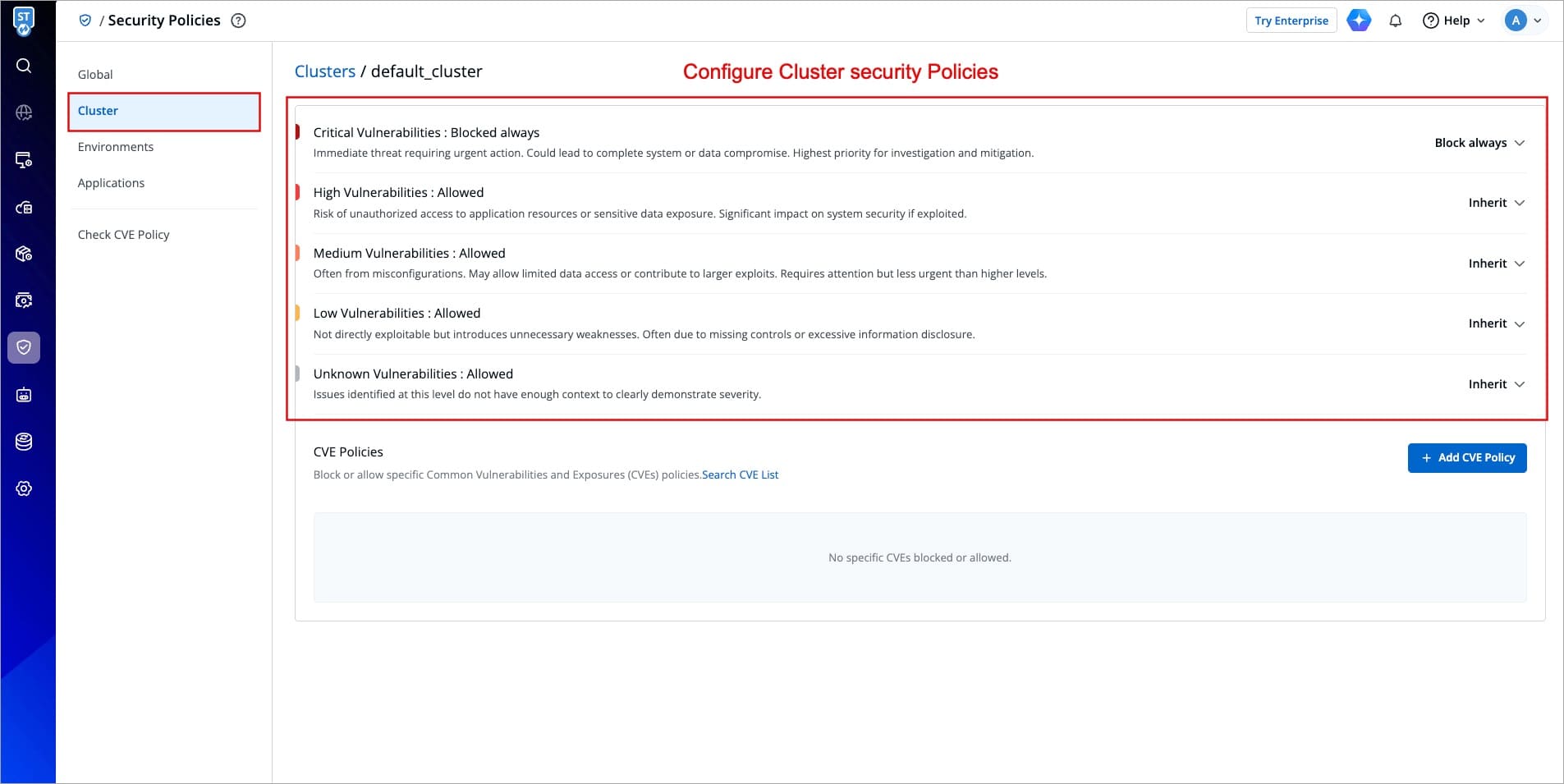1564x784 pixels.
Task: Expand the Inherit dropdown for High Vulnerabilities
Action: [1496, 203]
